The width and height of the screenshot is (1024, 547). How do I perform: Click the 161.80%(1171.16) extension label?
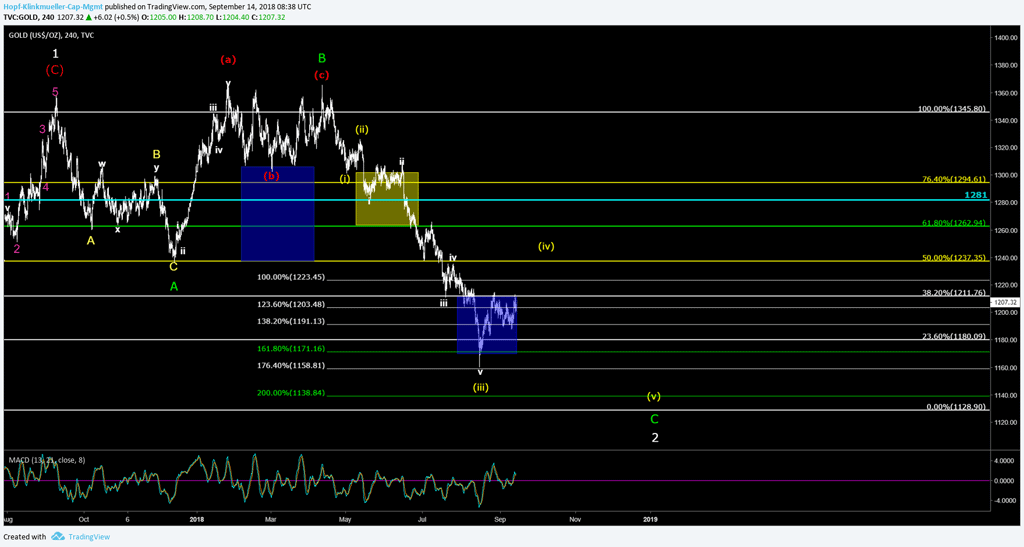point(291,348)
